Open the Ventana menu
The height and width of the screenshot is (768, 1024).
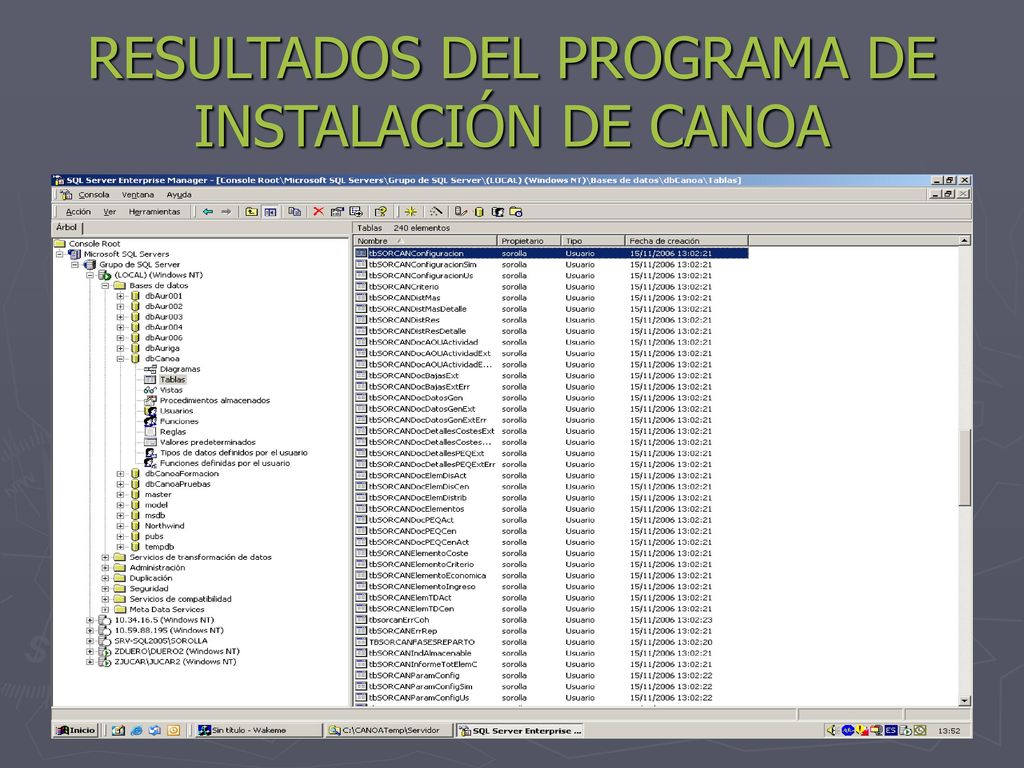tap(138, 195)
